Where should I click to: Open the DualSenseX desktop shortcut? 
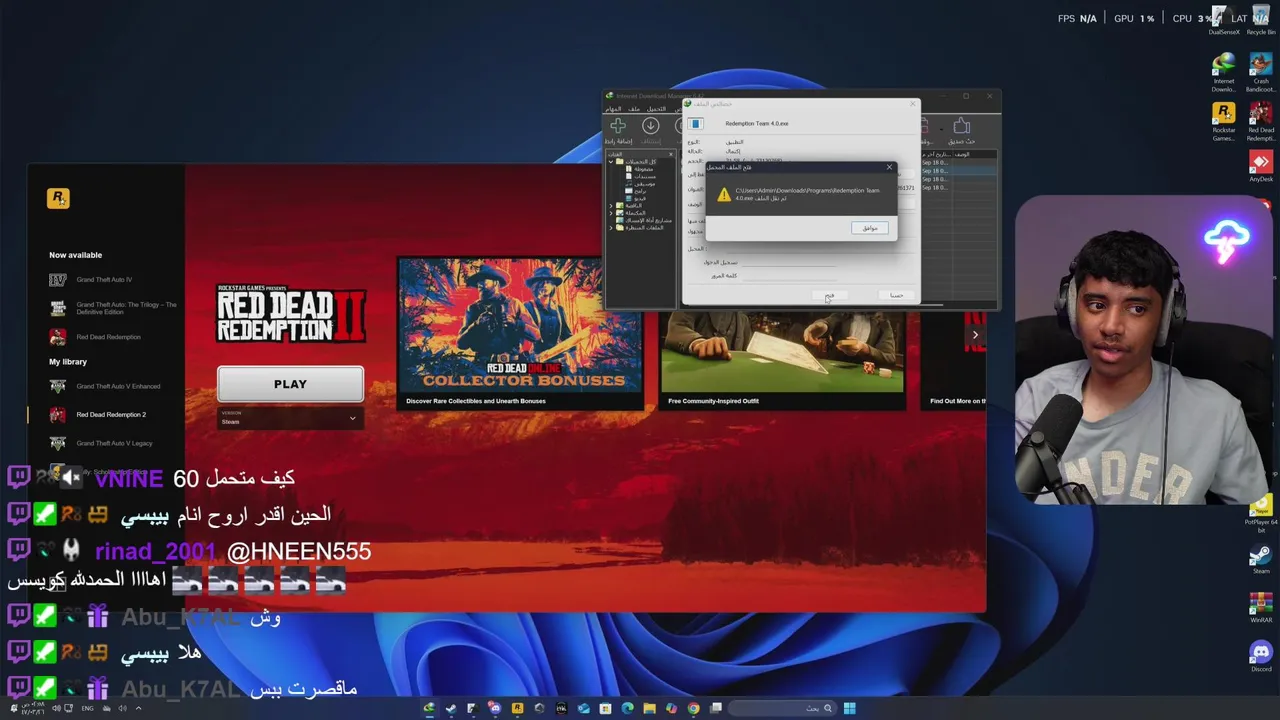click(x=1224, y=20)
